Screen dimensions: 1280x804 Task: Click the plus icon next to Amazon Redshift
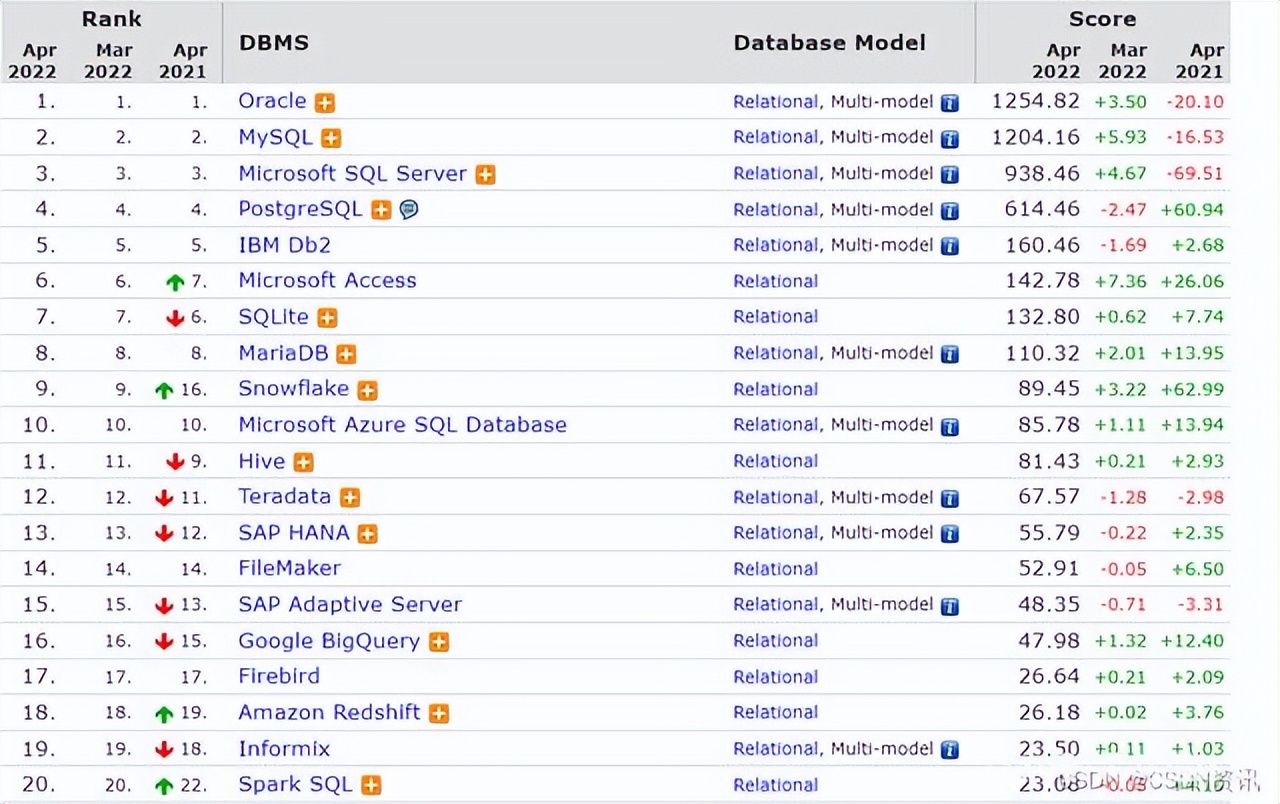439,714
